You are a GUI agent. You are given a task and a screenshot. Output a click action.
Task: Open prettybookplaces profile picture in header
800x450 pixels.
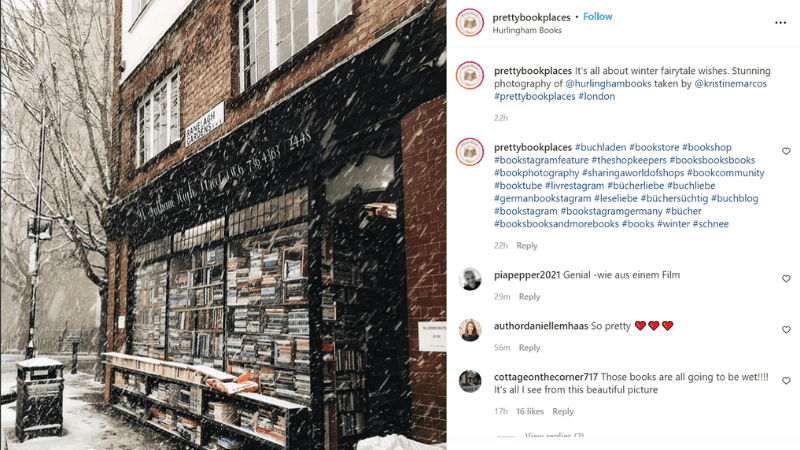click(x=469, y=22)
